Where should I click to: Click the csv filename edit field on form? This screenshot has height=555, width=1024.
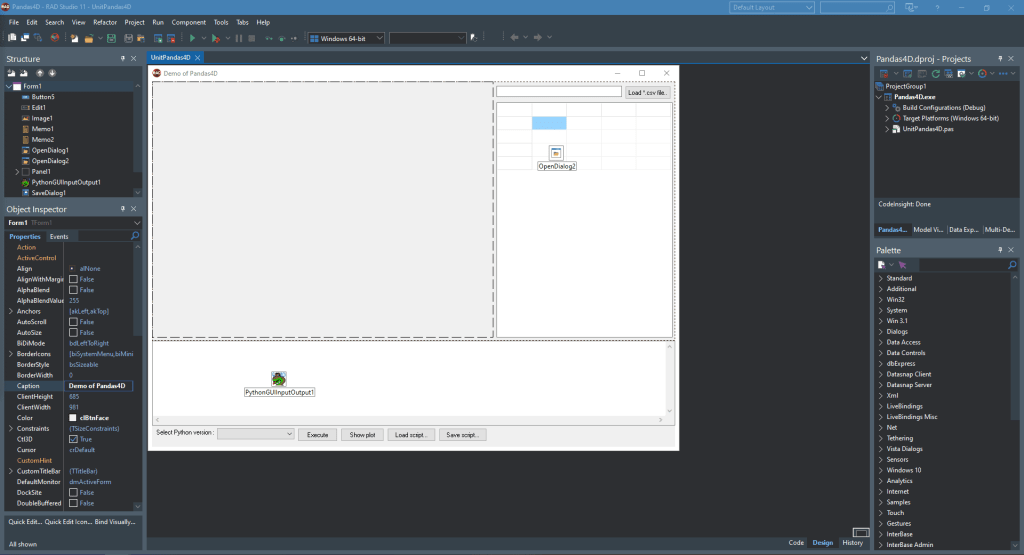558,91
